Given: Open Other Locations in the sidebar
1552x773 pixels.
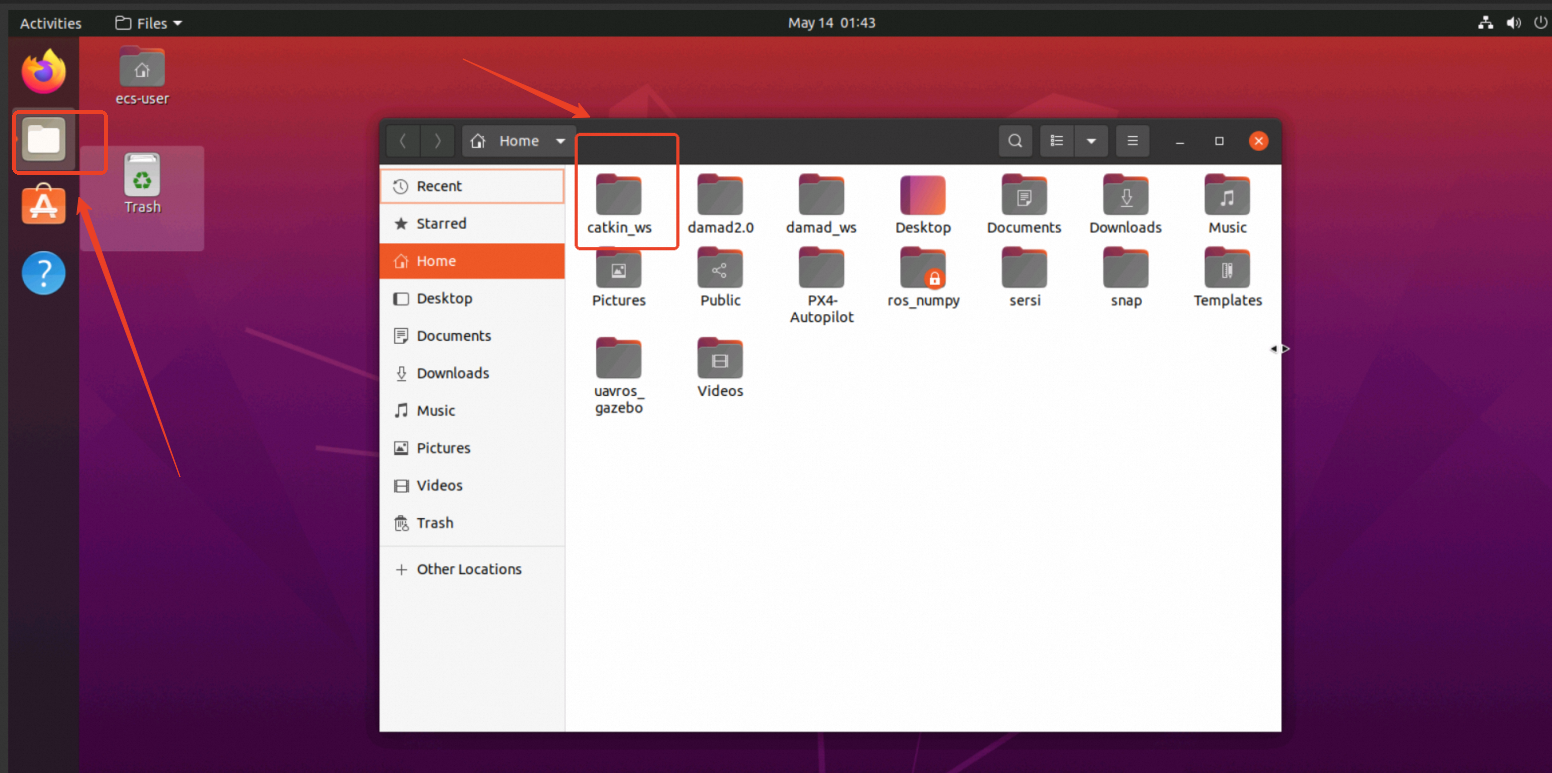Looking at the screenshot, I should click(x=472, y=569).
